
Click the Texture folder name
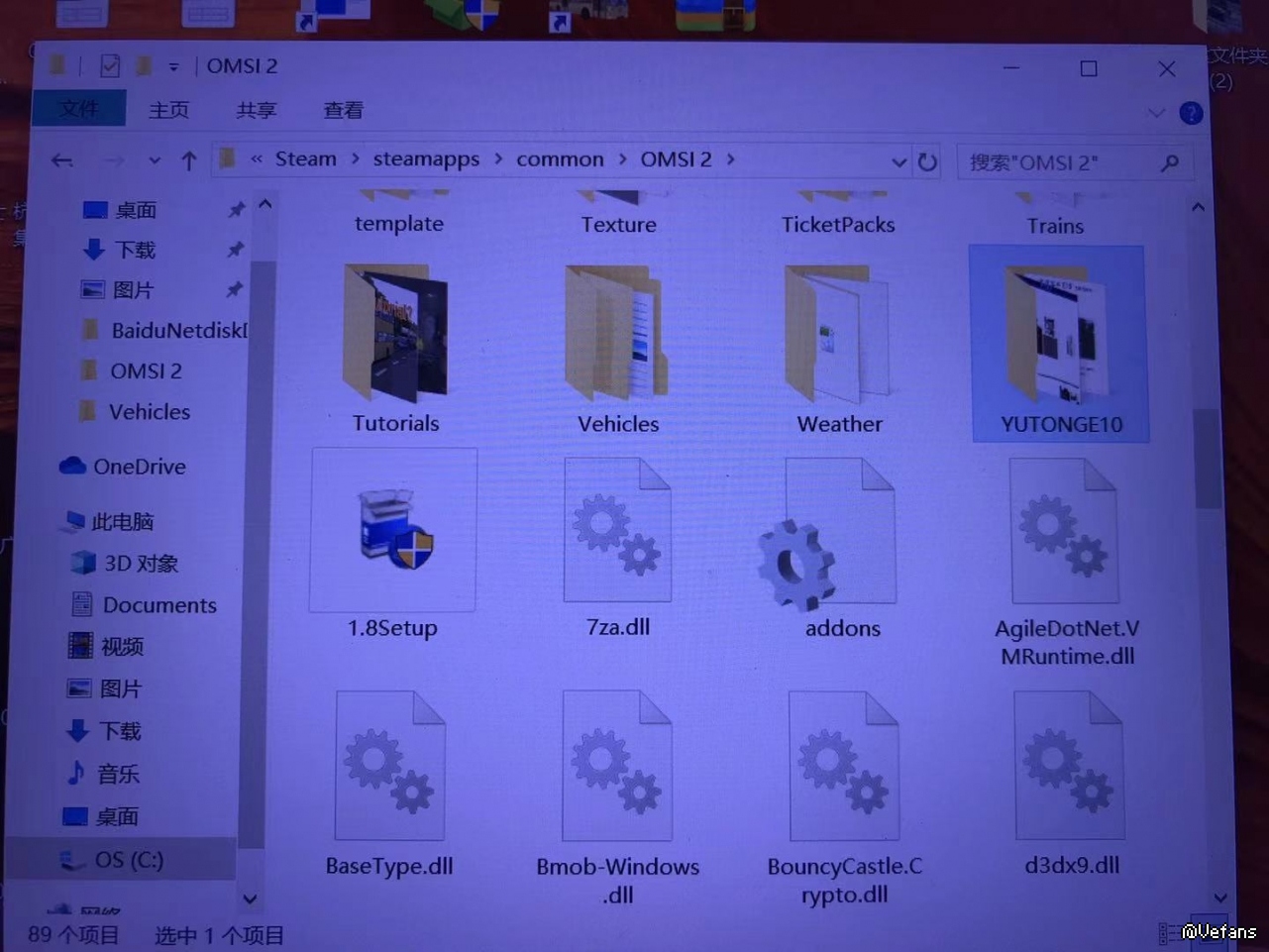[x=618, y=225]
